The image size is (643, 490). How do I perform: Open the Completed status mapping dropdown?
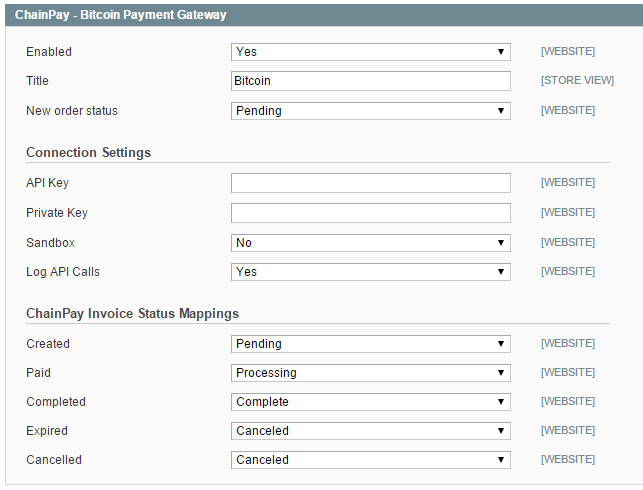(x=371, y=402)
